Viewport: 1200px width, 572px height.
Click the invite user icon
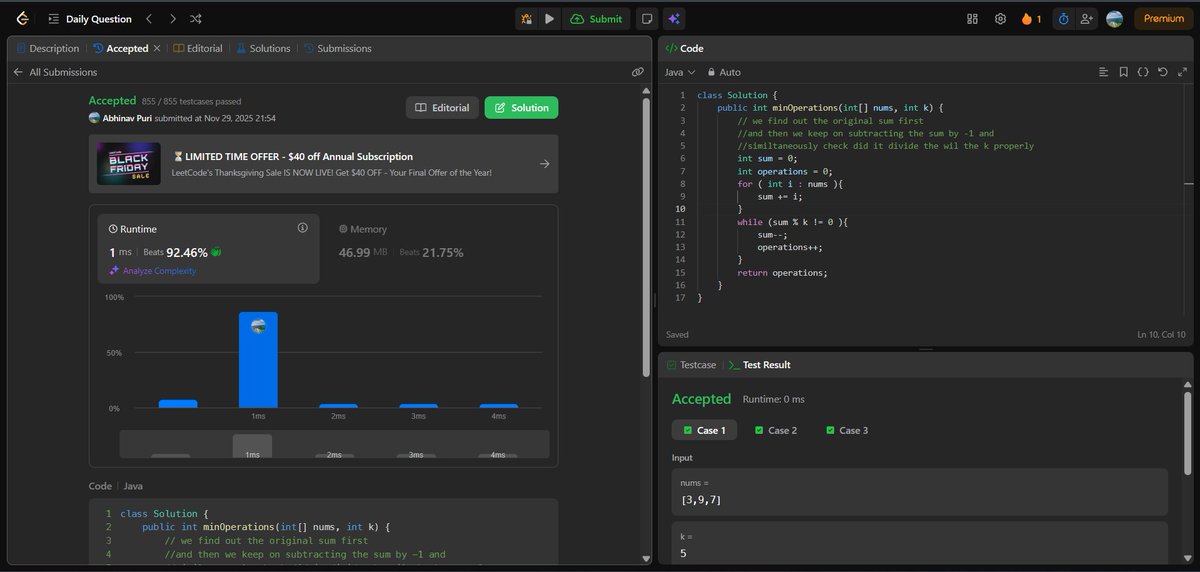1086,18
